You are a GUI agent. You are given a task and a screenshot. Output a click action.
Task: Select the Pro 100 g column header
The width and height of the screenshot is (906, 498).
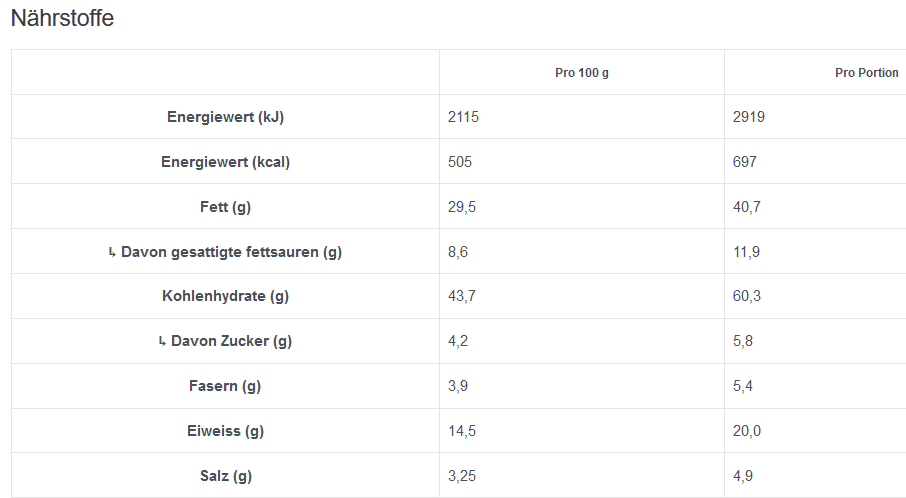[x=581, y=73]
